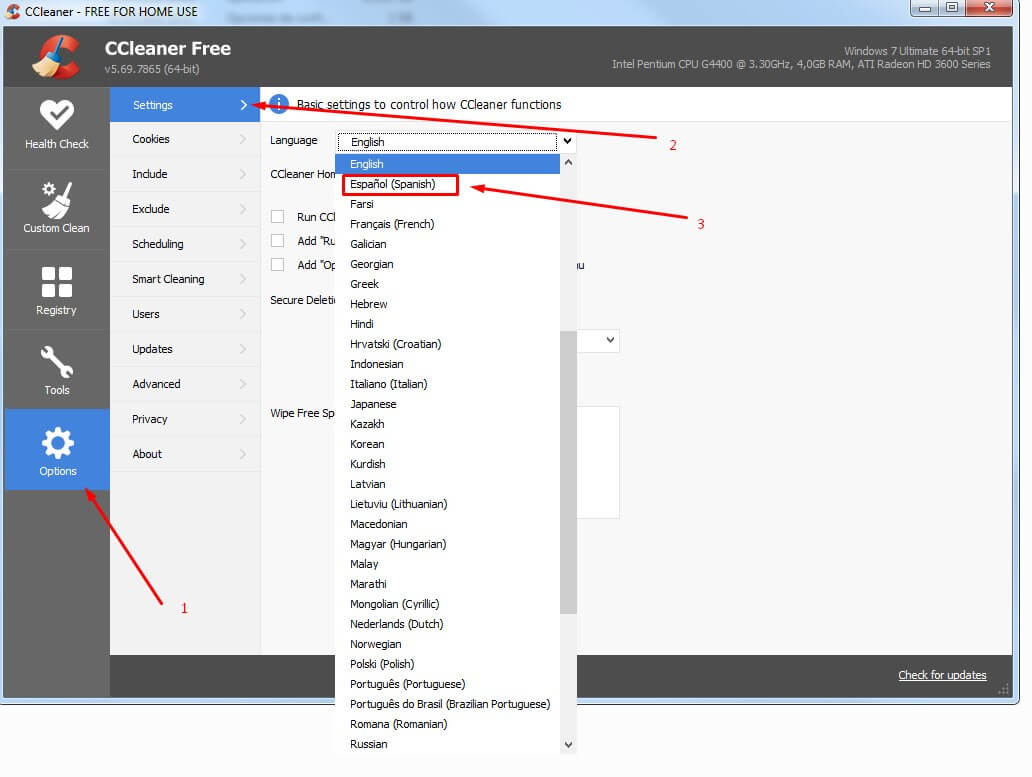This screenshot has width=1032, height=777.
Task: Choose Russian language
Action: pyautogui.click(x=448, y=744)
